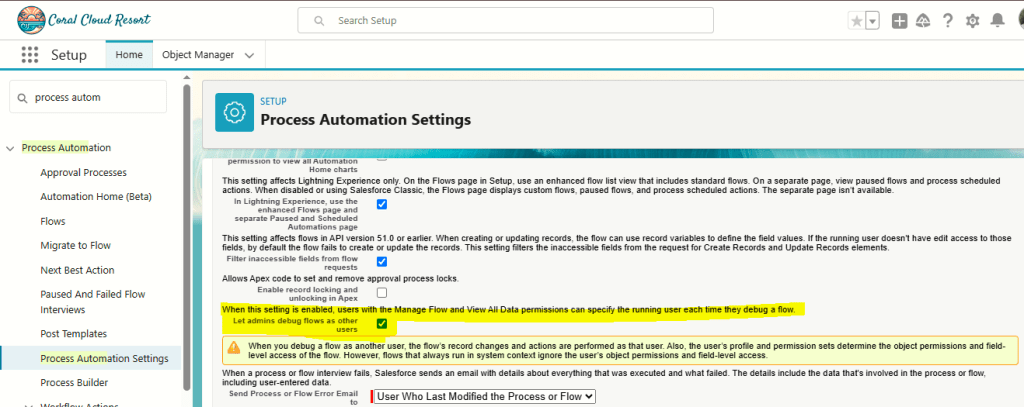Open Send Process or Flow Error Email dropdown
Viewport: 1024px width, 407px height.
(483, 396)
